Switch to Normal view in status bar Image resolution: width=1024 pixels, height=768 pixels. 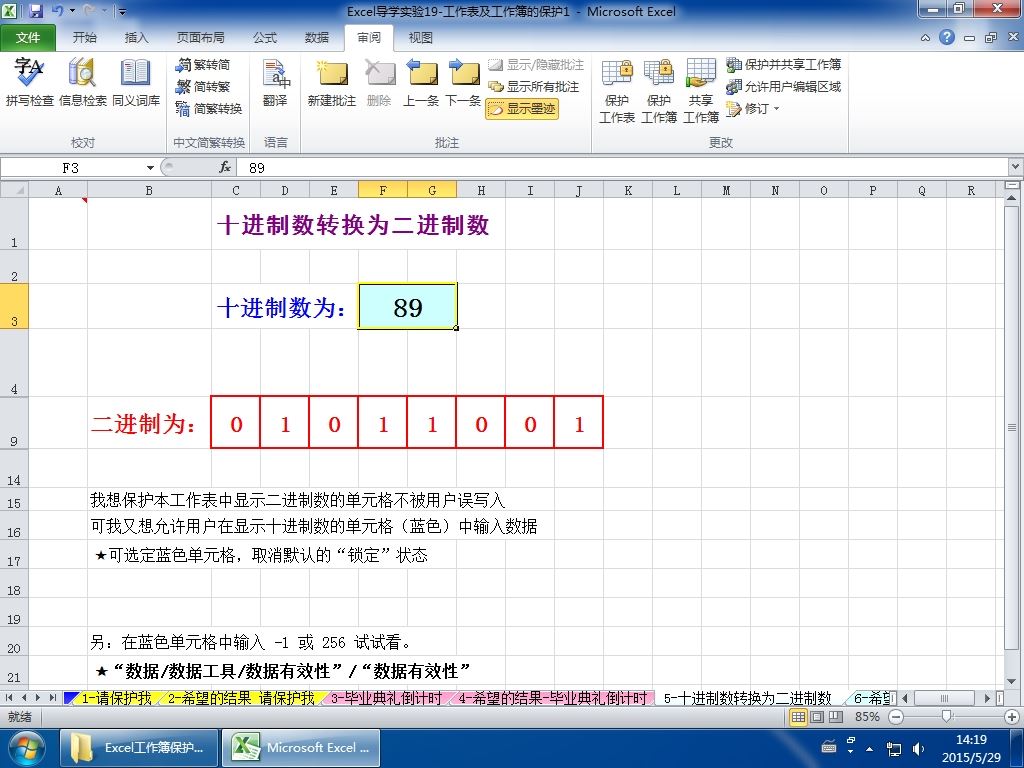point(798,717)
